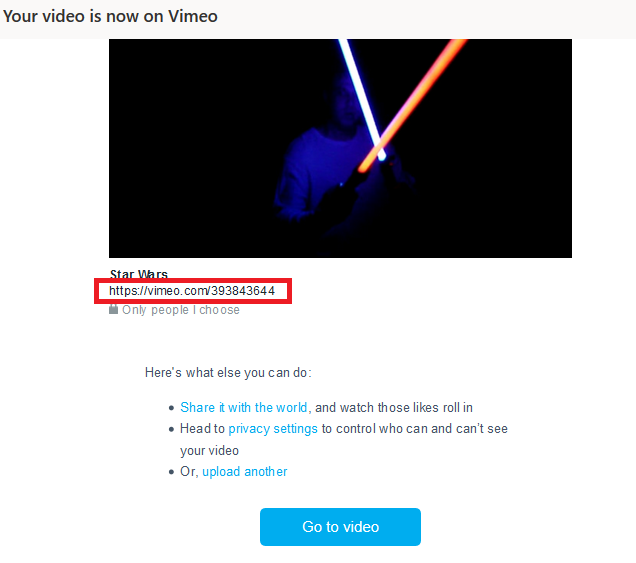This screenshot has height=563, width=636.
Task: Follow the Share it with the world link
Action: coord(244,407)
